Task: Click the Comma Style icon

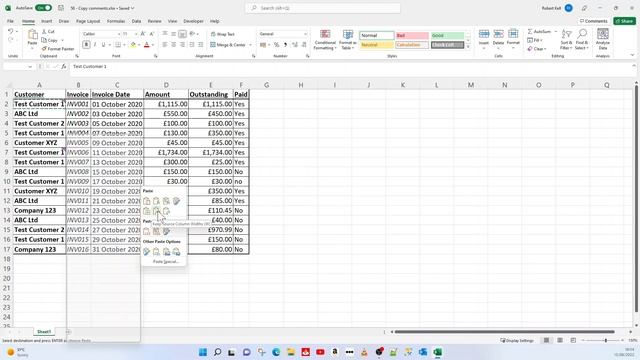Action: click(x=285, y=44)
